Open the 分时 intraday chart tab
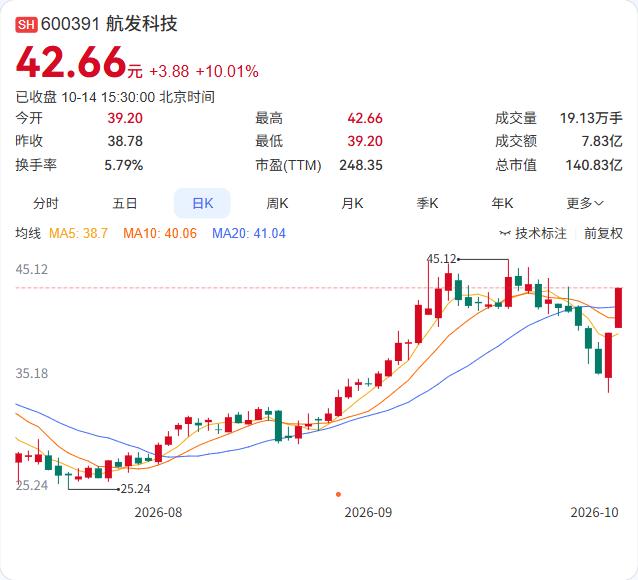Viewport: 638px width, 580px height. tap(46, 203)
